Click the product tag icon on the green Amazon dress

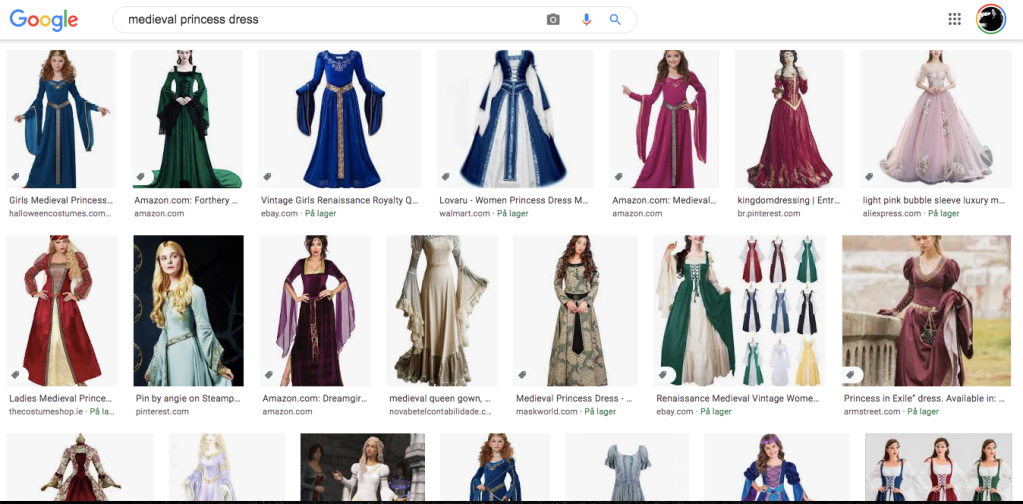[x=142, y=176]
